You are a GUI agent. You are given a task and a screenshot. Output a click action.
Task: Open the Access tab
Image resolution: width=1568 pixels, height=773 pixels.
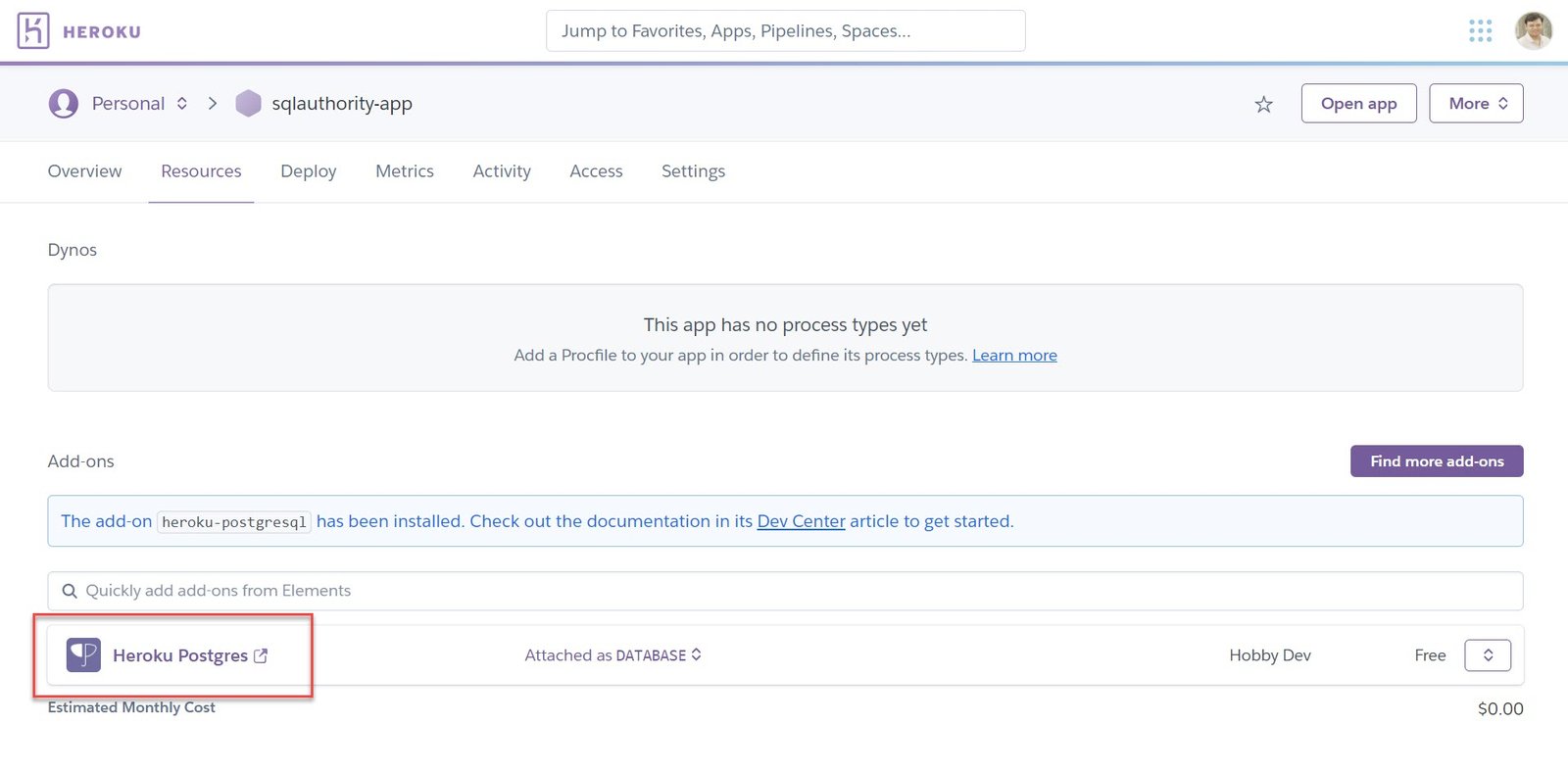(x=596, y=171)
